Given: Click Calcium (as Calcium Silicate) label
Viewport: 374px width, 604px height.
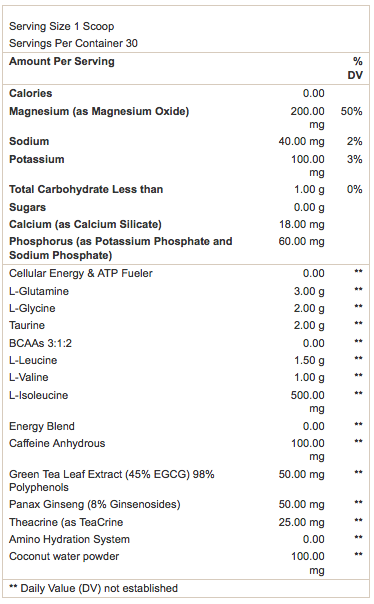Looking at the screenshot, I should (85, 224).
